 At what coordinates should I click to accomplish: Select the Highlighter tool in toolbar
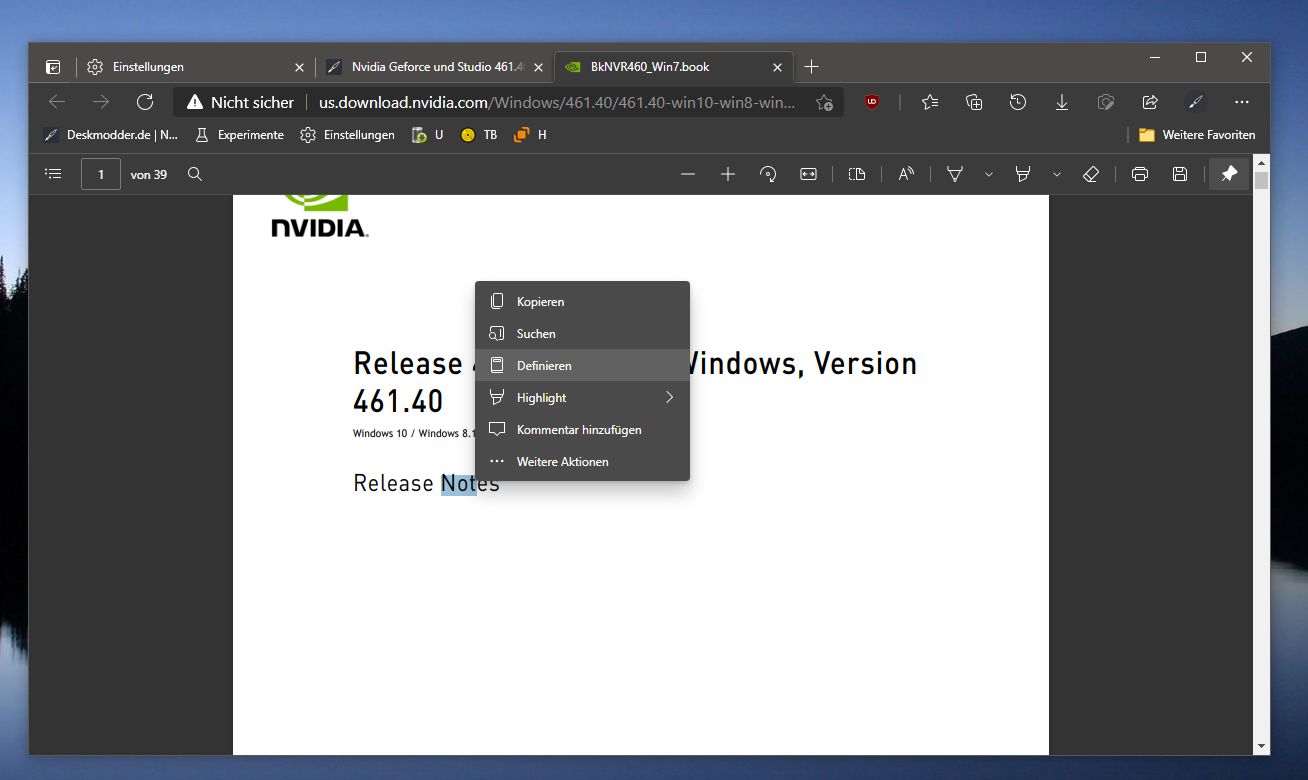pyautogui.click(x=1023, y=174)
